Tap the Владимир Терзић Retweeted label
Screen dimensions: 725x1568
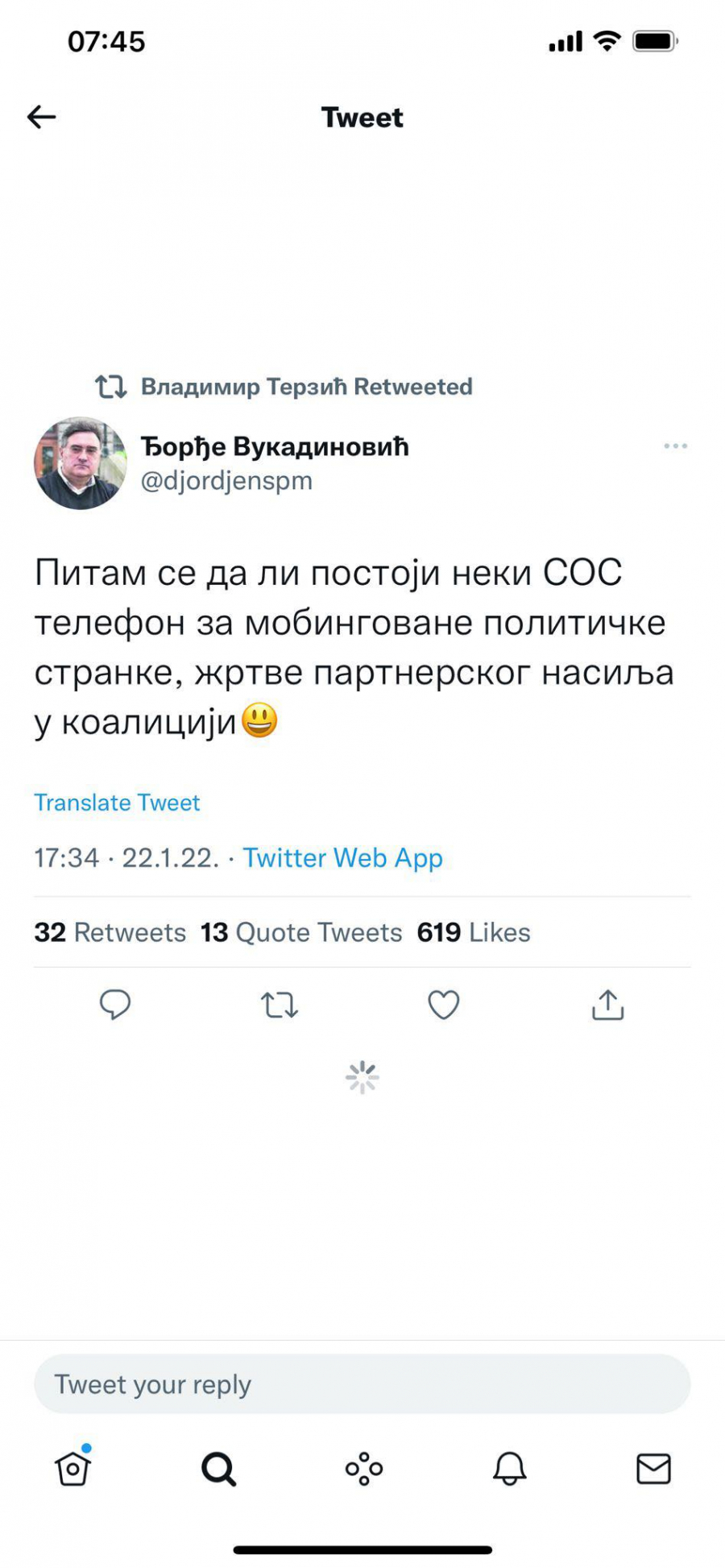pyautogui.click(x=306, y=387)
